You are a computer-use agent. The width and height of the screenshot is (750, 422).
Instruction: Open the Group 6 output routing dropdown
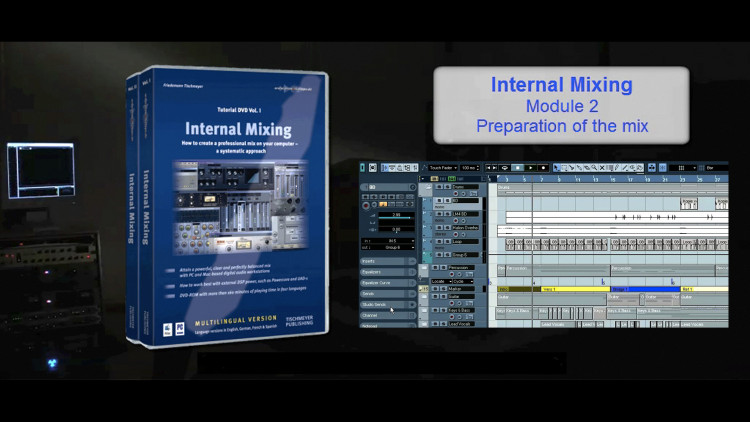(388, 247)
